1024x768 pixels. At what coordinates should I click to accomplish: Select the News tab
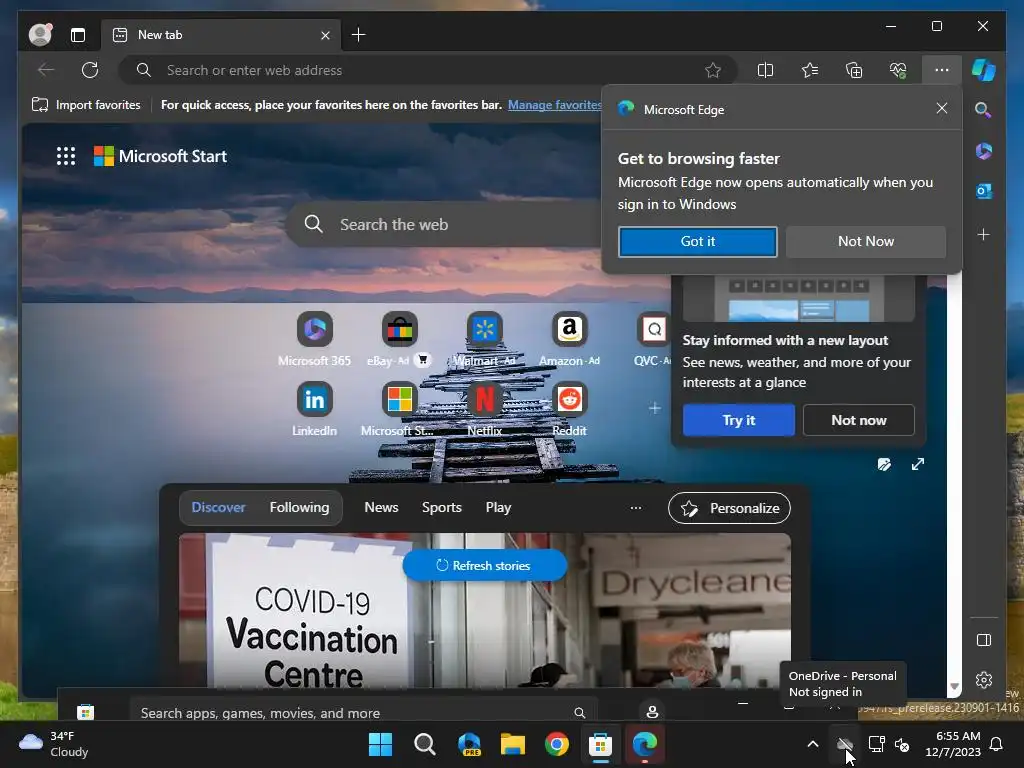point(381,507)
